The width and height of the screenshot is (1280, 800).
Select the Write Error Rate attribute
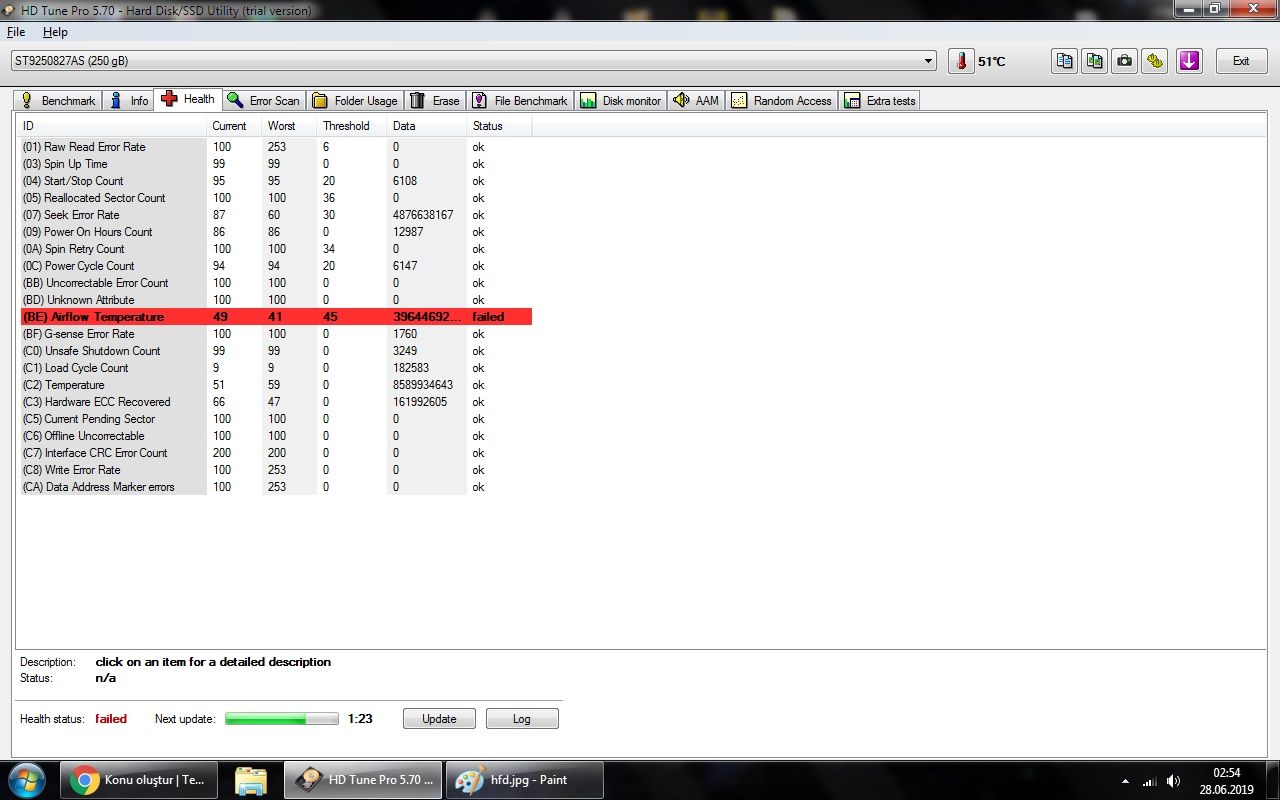[x=276, y=470]
